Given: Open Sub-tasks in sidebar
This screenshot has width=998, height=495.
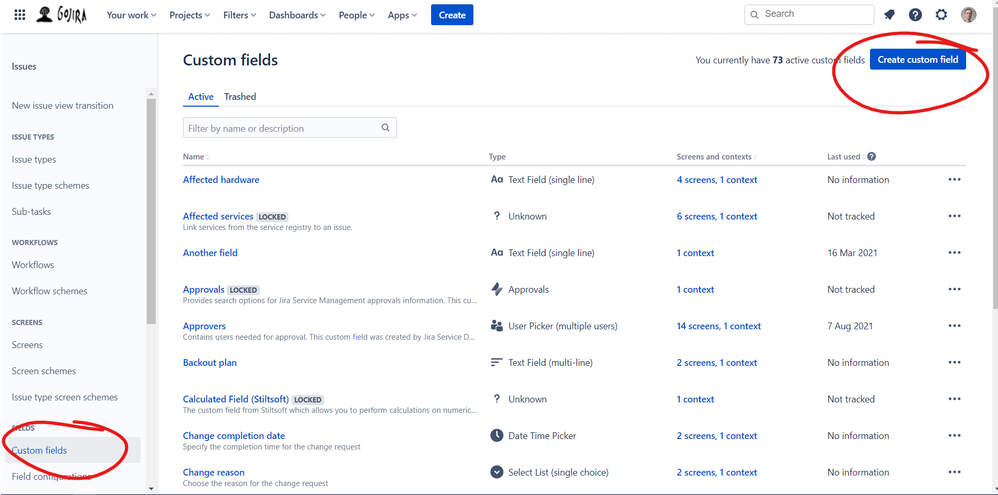Looking at the screenshot, I should 31,212.
